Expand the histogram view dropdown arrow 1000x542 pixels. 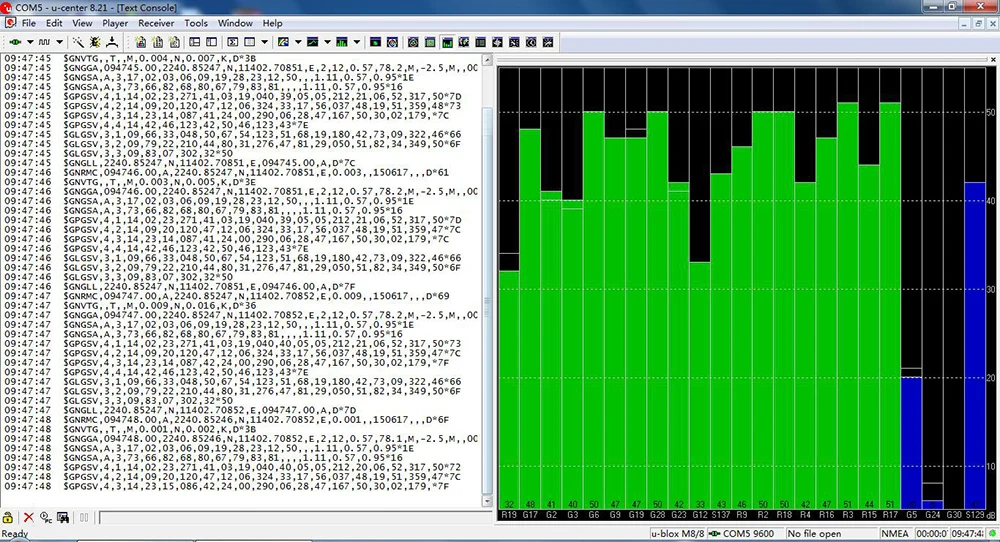click(357, 42)
